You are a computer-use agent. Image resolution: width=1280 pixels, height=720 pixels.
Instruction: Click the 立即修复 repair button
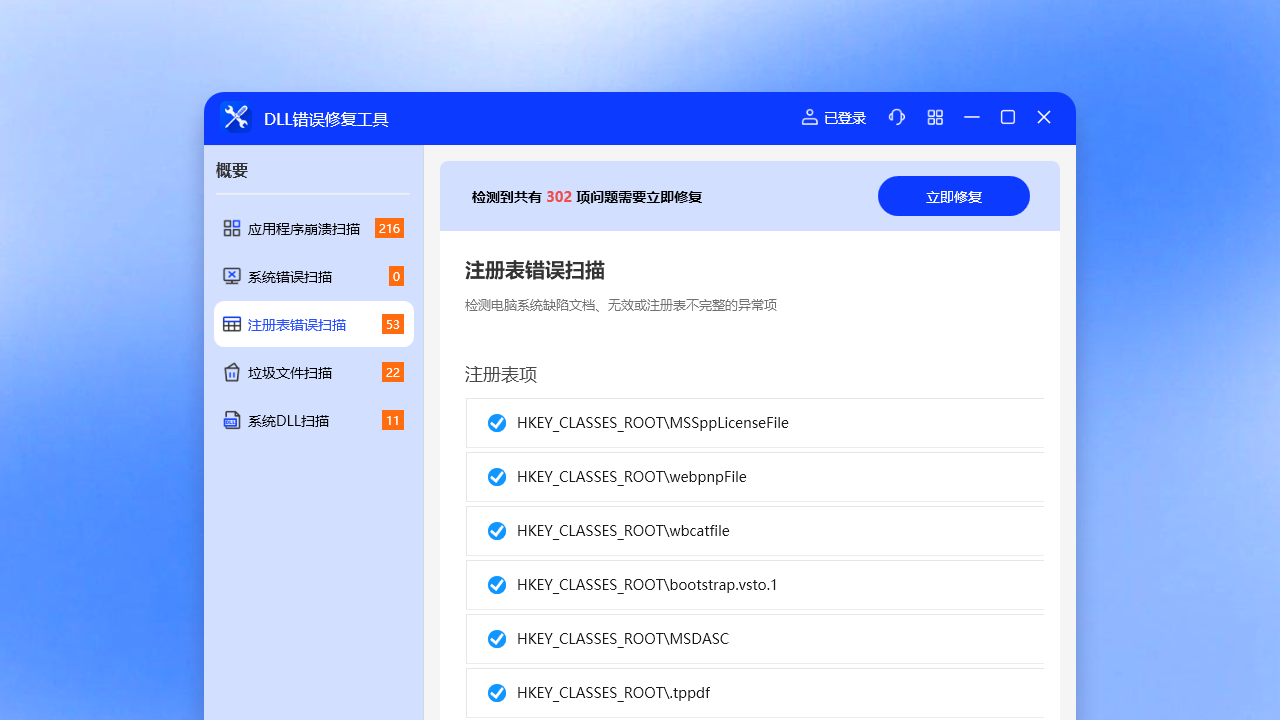953,196
